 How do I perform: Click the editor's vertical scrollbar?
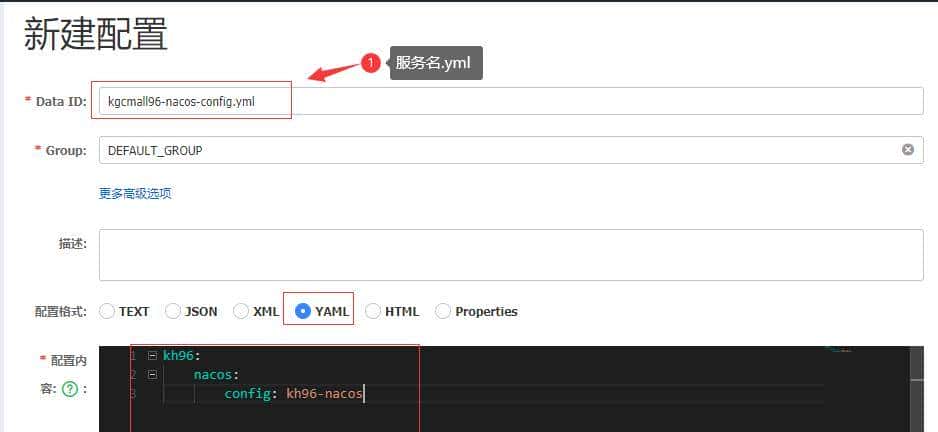click(x=916, y=390)
